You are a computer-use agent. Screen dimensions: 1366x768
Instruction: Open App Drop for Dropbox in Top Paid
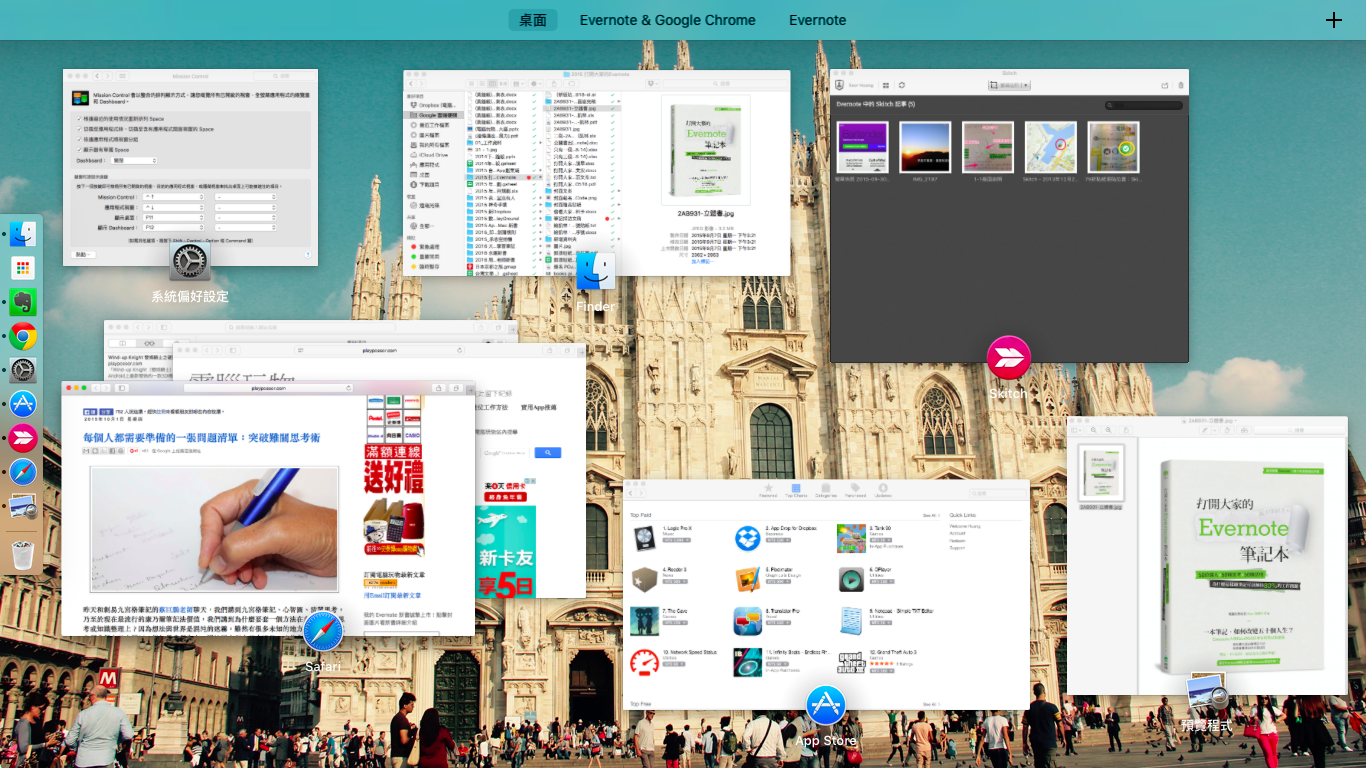coord(746,538)
